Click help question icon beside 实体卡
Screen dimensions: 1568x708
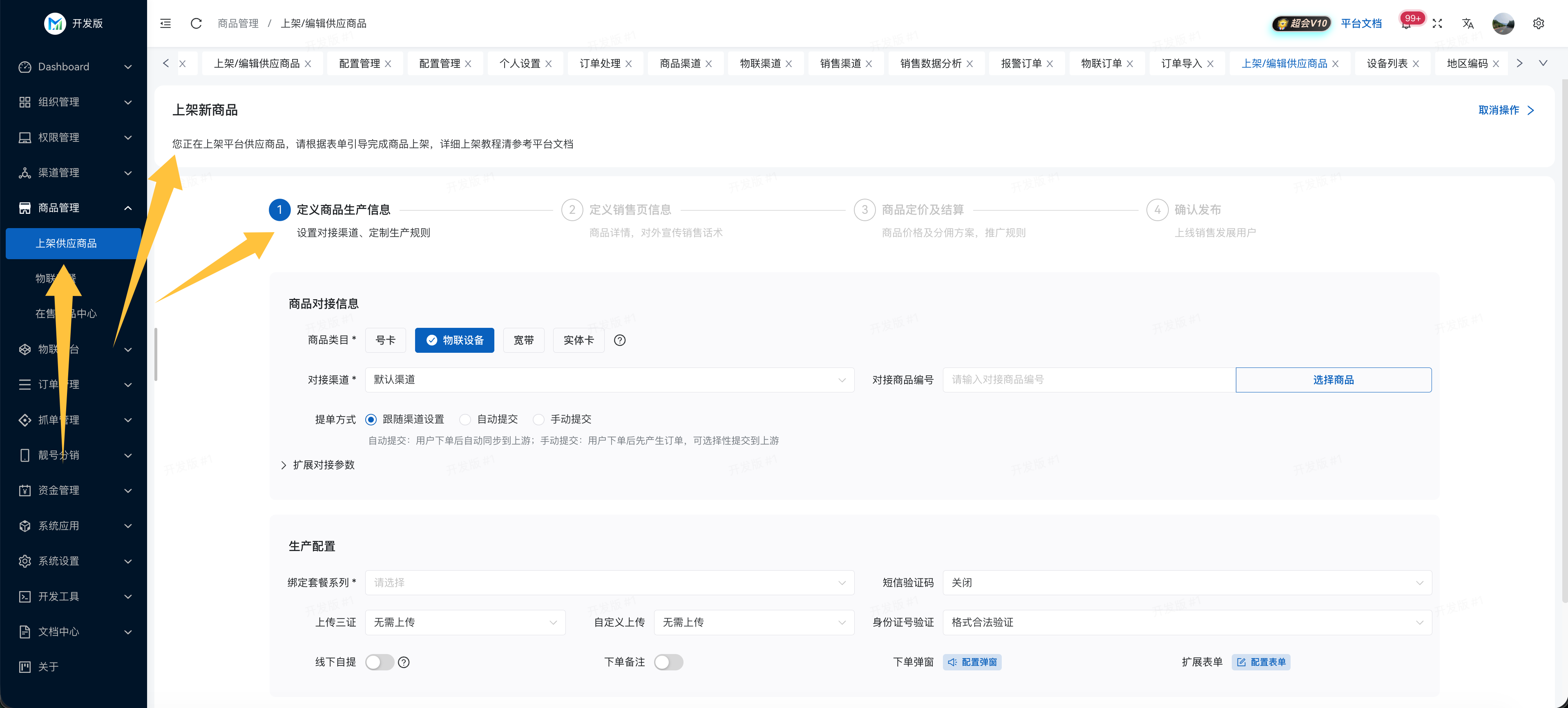[620, 340]
